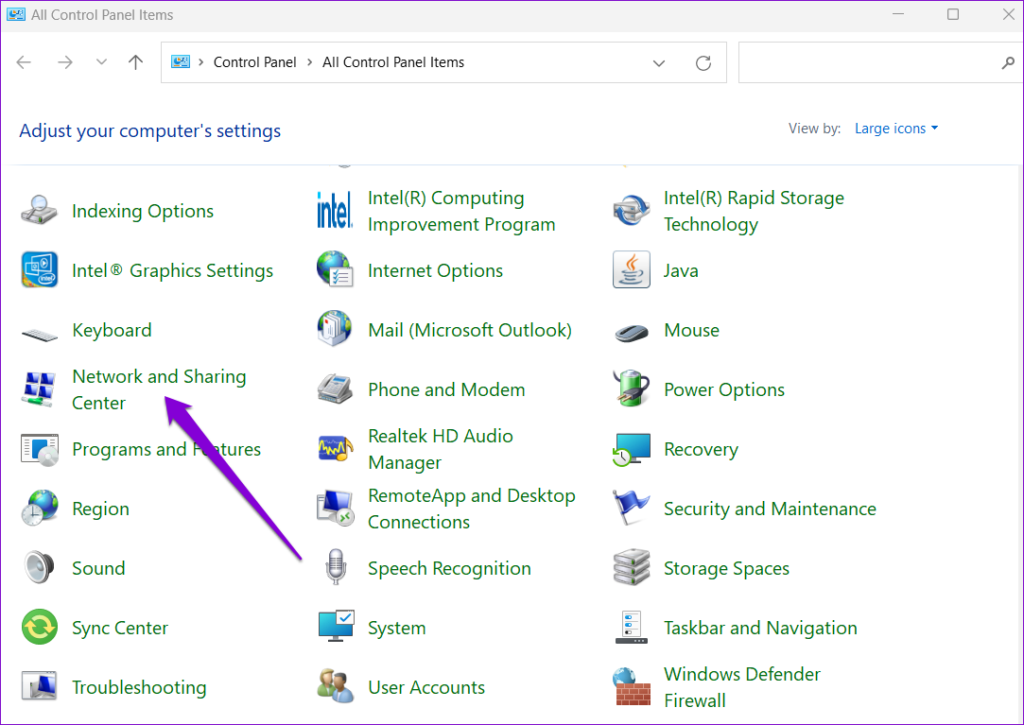The height and width of the screenshot is (725, 1024).
Task: Open the 'View by: Large icons' dropdown
Action: (x=896, y=129)
